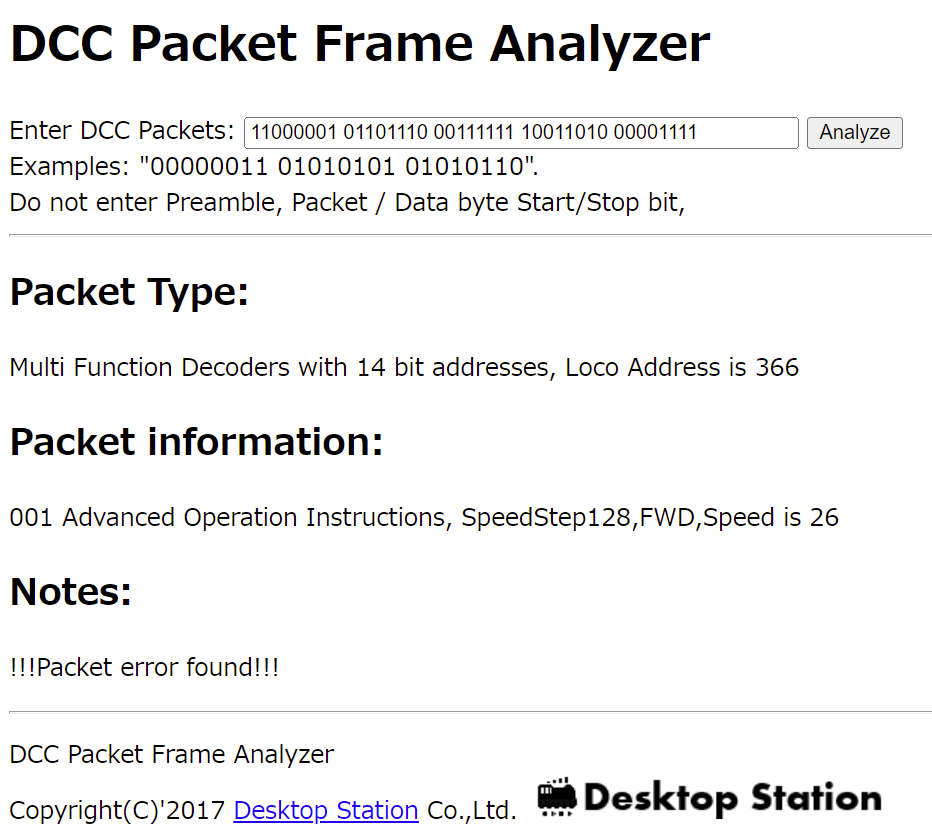The height and width of the screenshot is (839, 932).
Task: Click the Packet information heading
Action: coord(196,442)
